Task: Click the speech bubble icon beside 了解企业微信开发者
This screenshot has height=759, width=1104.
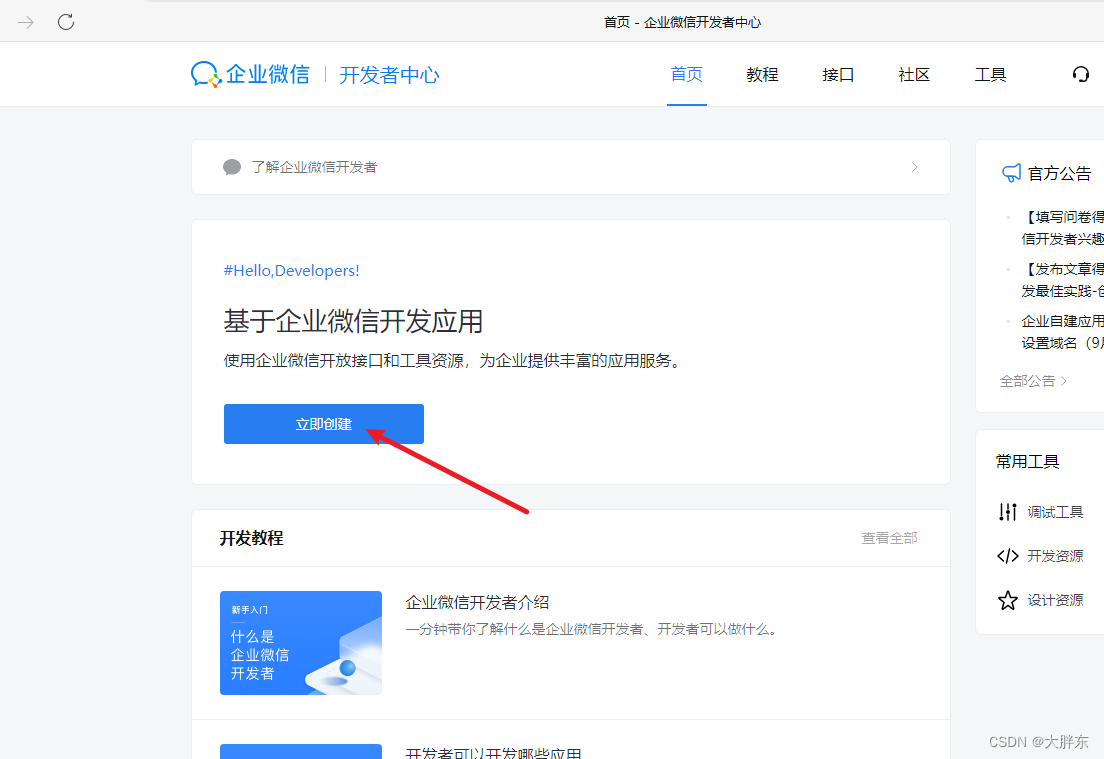Action: [x=232, y=167]
